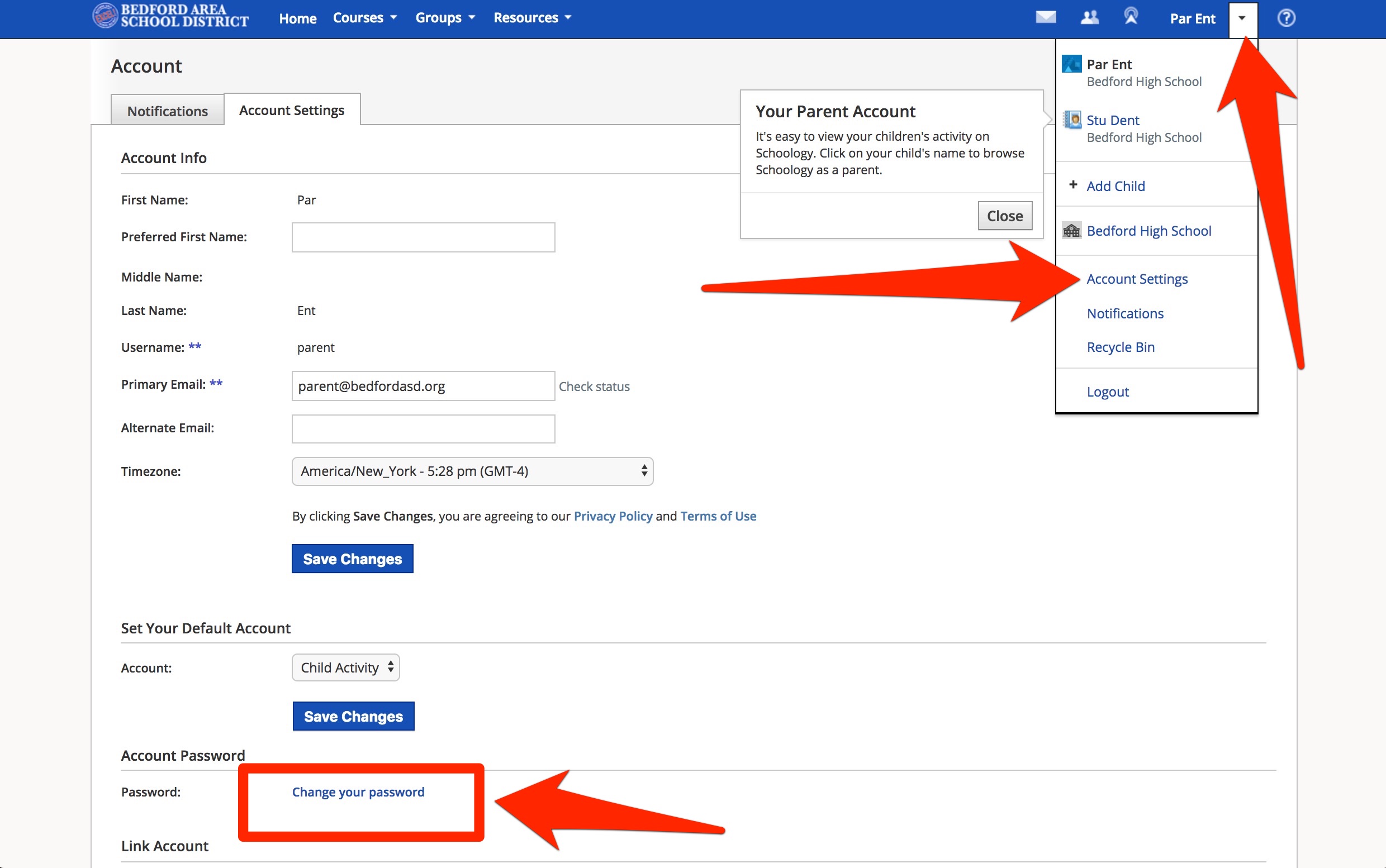Open the messages envelope icon
Screen dimensions: 1386x868
click(1046, 17)
